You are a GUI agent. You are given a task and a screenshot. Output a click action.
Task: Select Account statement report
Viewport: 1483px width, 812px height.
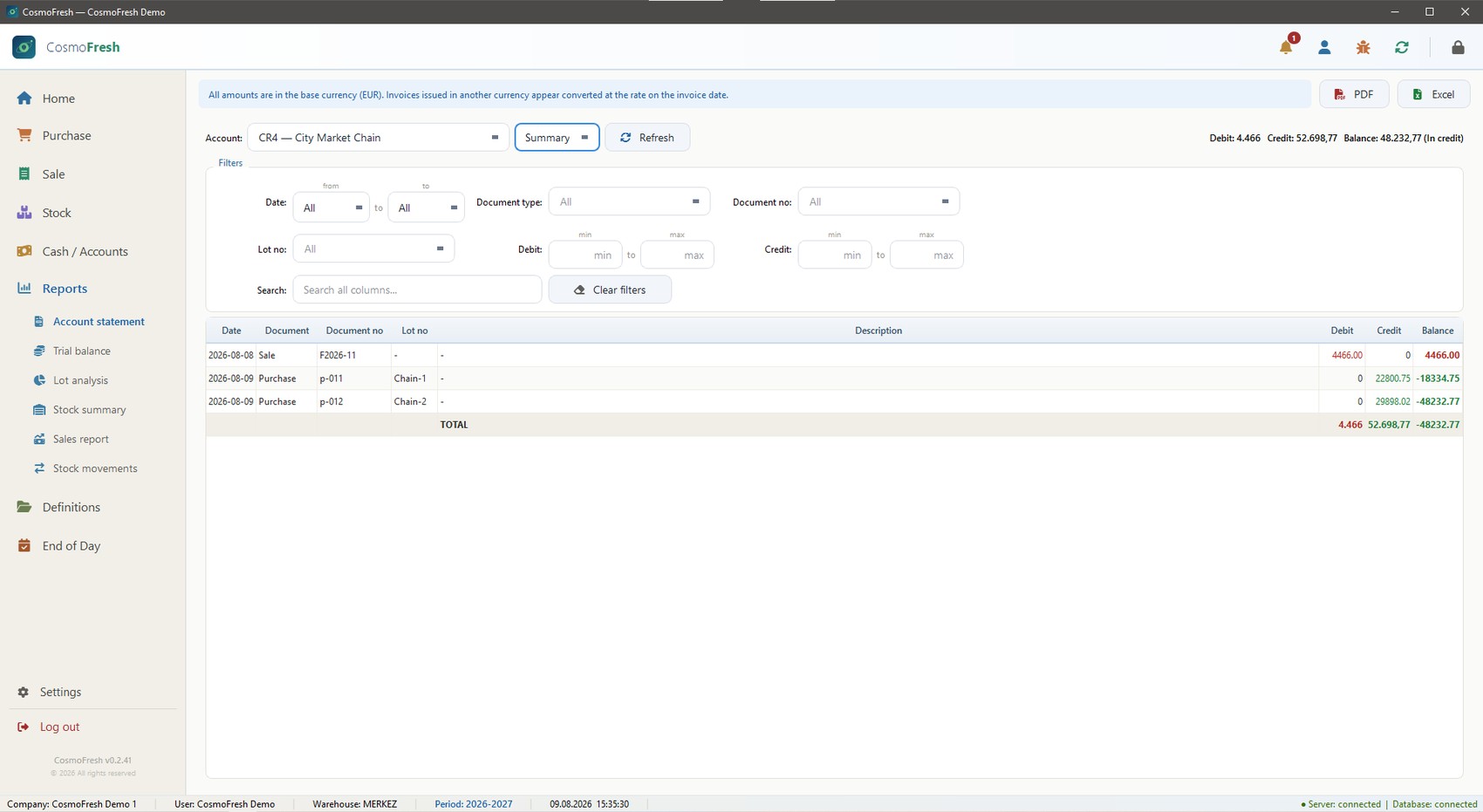pos(98,322)
